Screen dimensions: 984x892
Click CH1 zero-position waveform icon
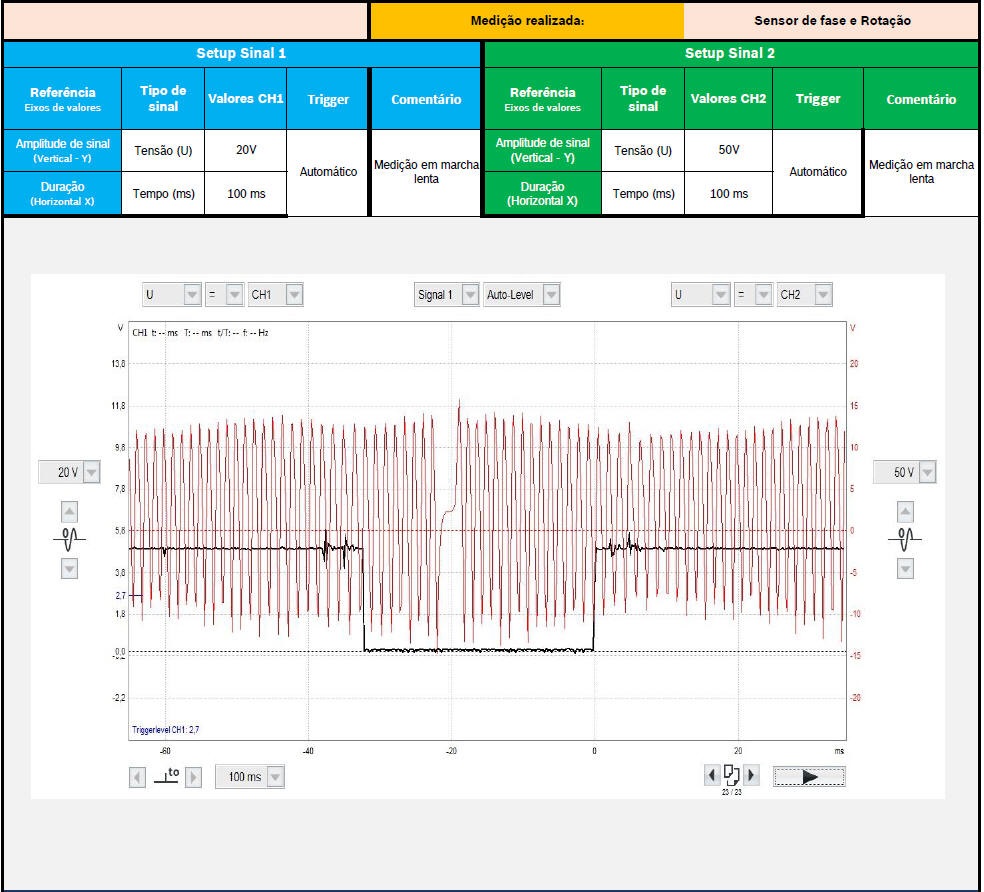[x=69, y=540]
